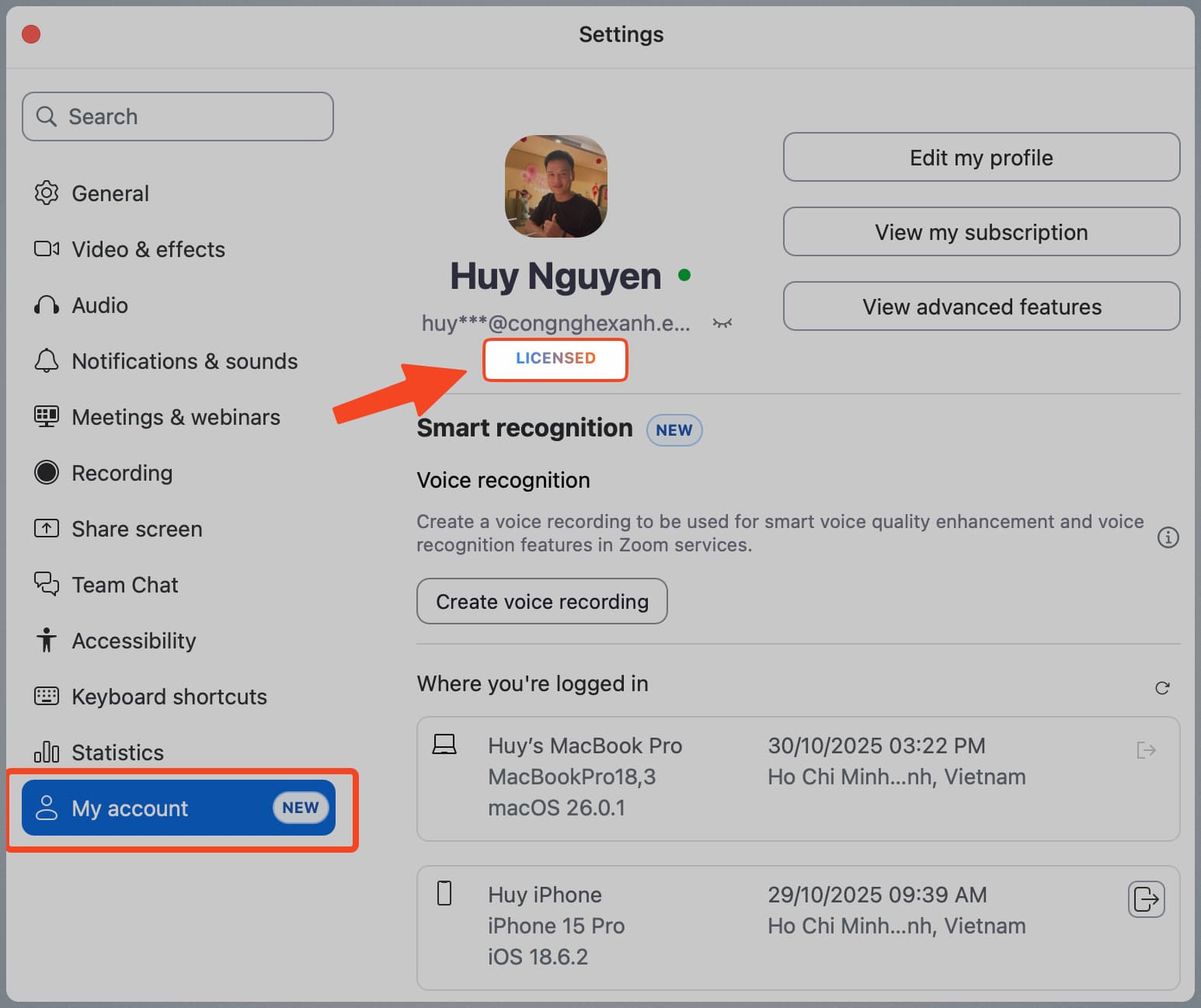This screenshot has height=1008, width=1201.
Task: Go to Audio settings
Action: (x=99, y=305)
